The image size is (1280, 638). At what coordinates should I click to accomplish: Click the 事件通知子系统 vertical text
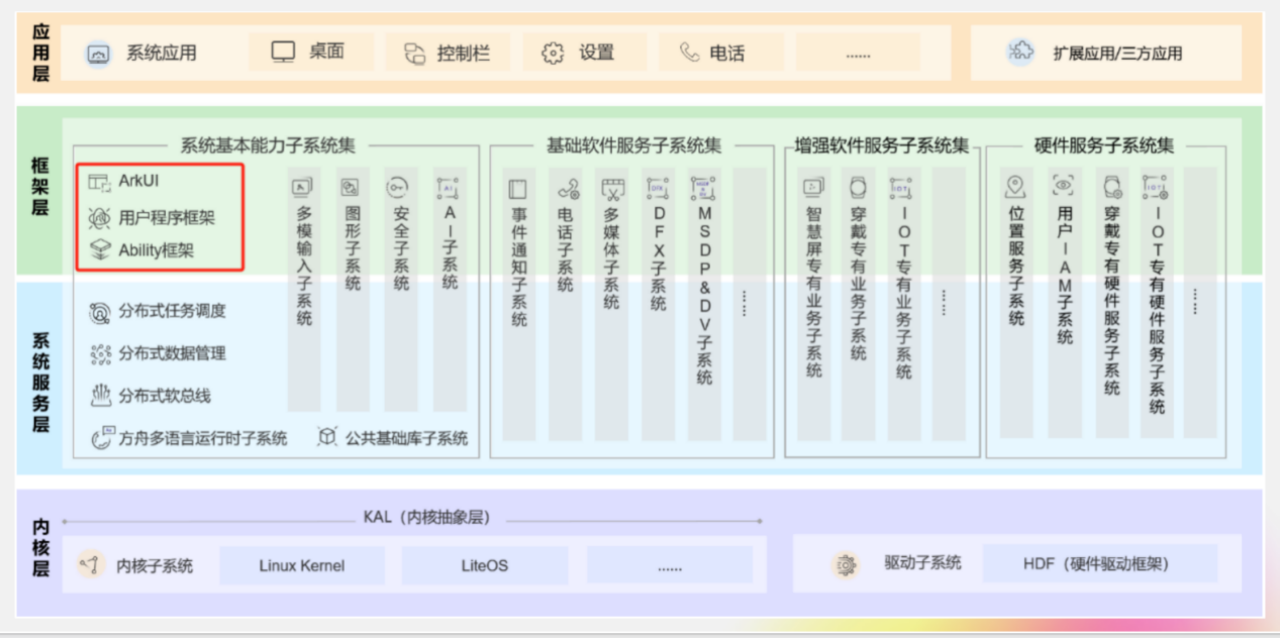(519, 267)
